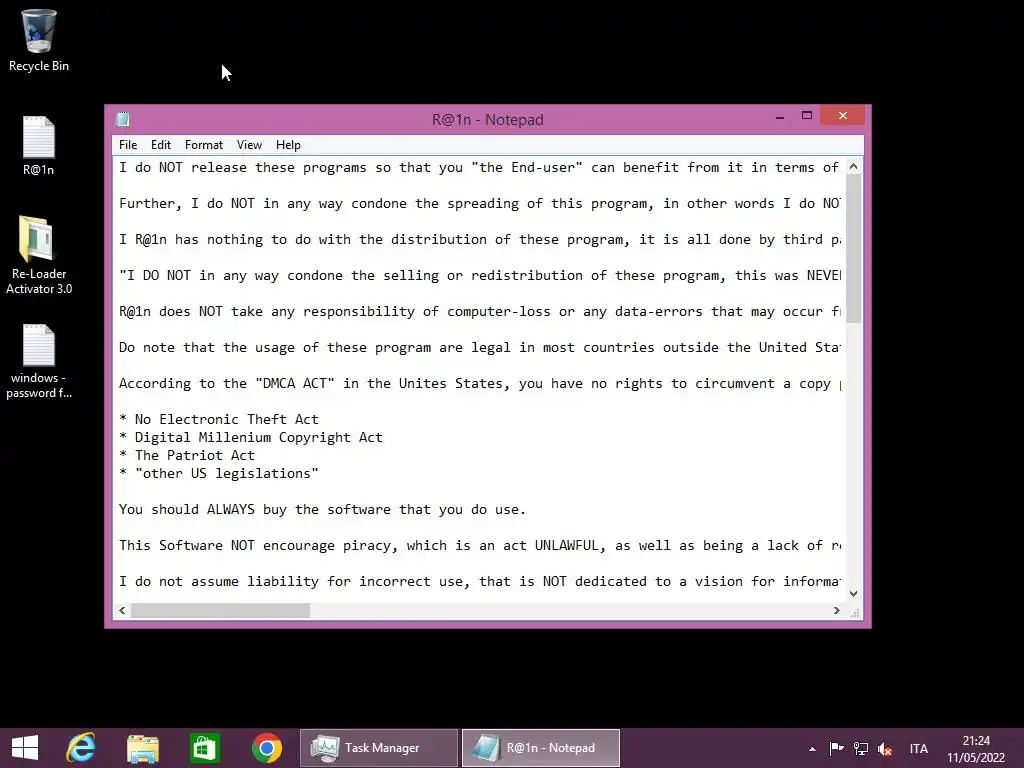Open the Windows Store taskbar icon
Image resolution: width=1024 pixels, height=768 pixels.
[x=204, y=748]
